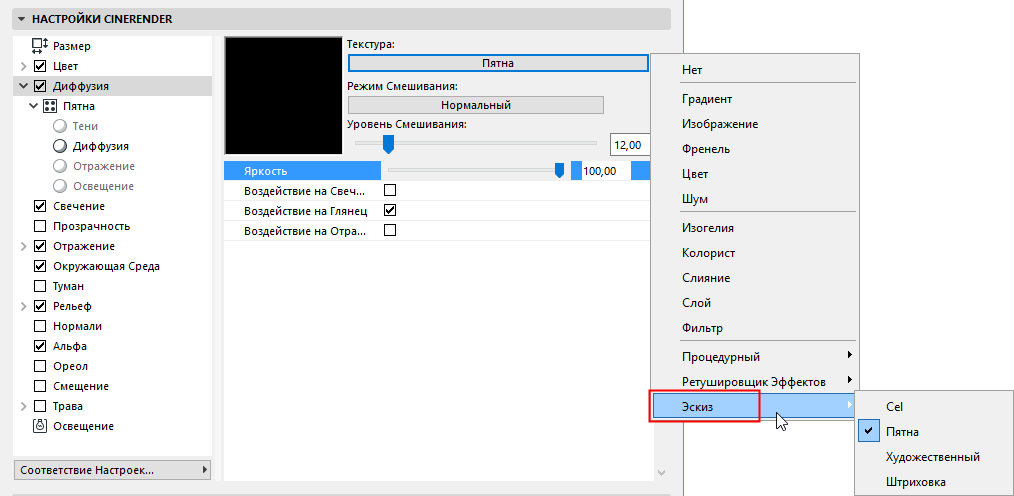Click the Размер size icon

40,46
